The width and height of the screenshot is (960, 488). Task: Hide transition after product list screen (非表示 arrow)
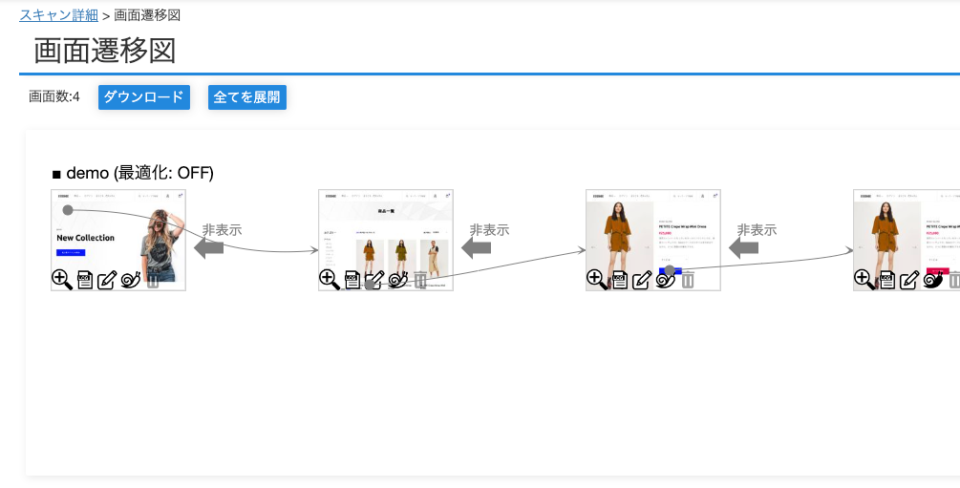tap(476, 248)
